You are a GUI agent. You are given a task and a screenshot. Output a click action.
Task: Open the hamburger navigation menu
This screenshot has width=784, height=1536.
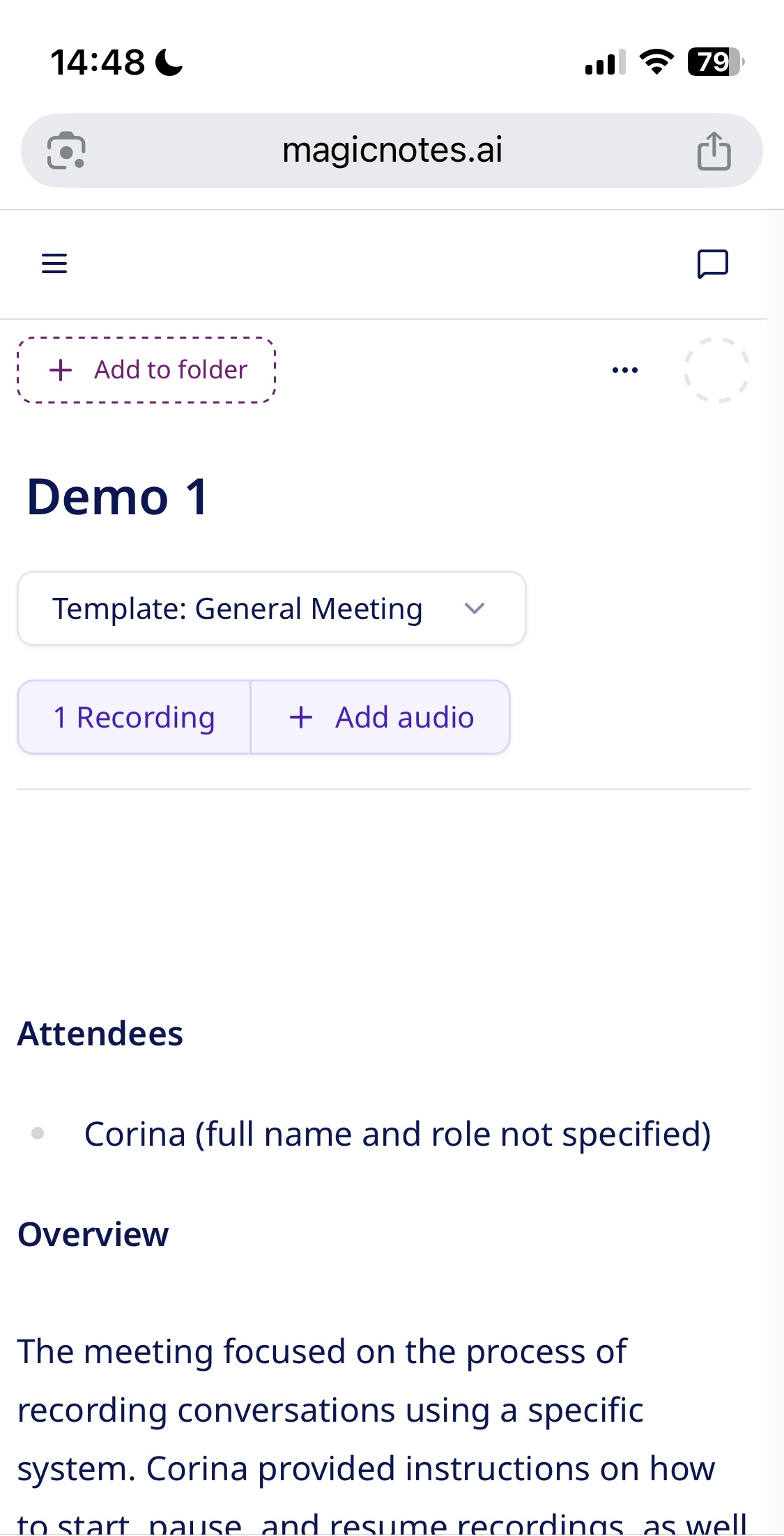coord(54,263)
